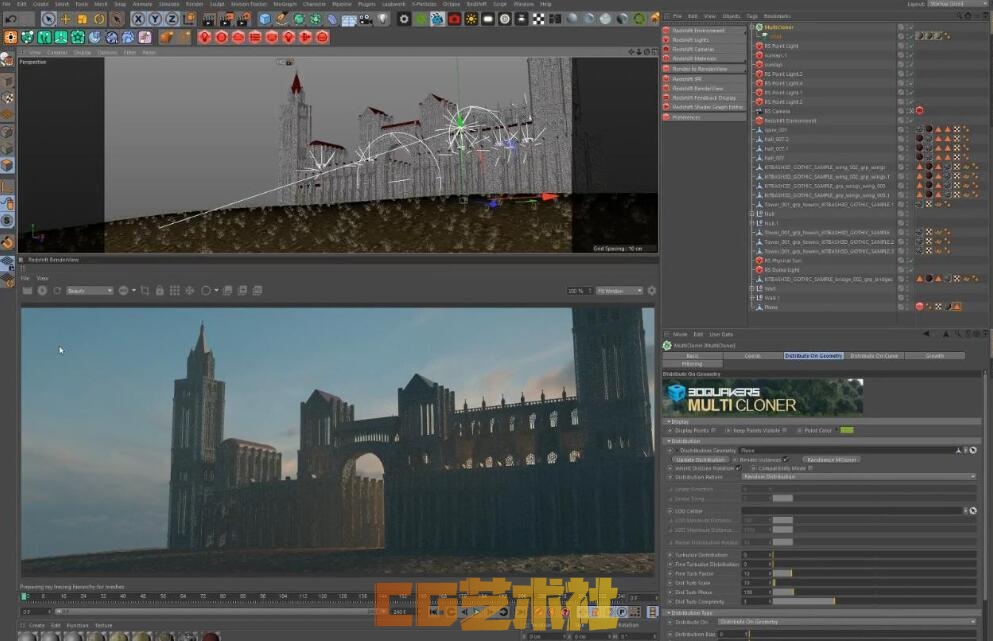This screenshot has height=641, width=993.
Task: Click the Redshift Environment button
Action: point(704,30)
